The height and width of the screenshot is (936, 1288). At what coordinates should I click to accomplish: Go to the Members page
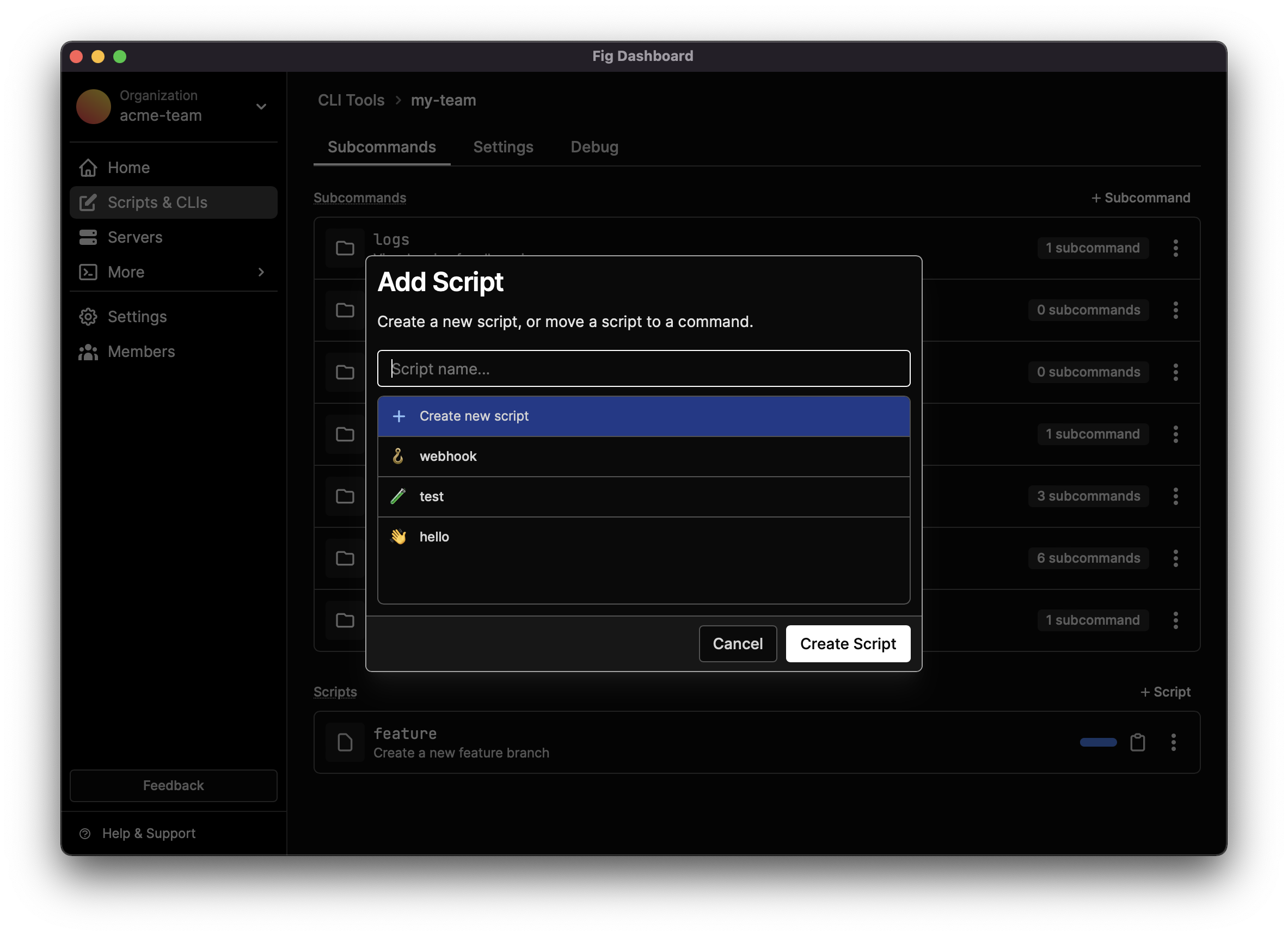173,352
